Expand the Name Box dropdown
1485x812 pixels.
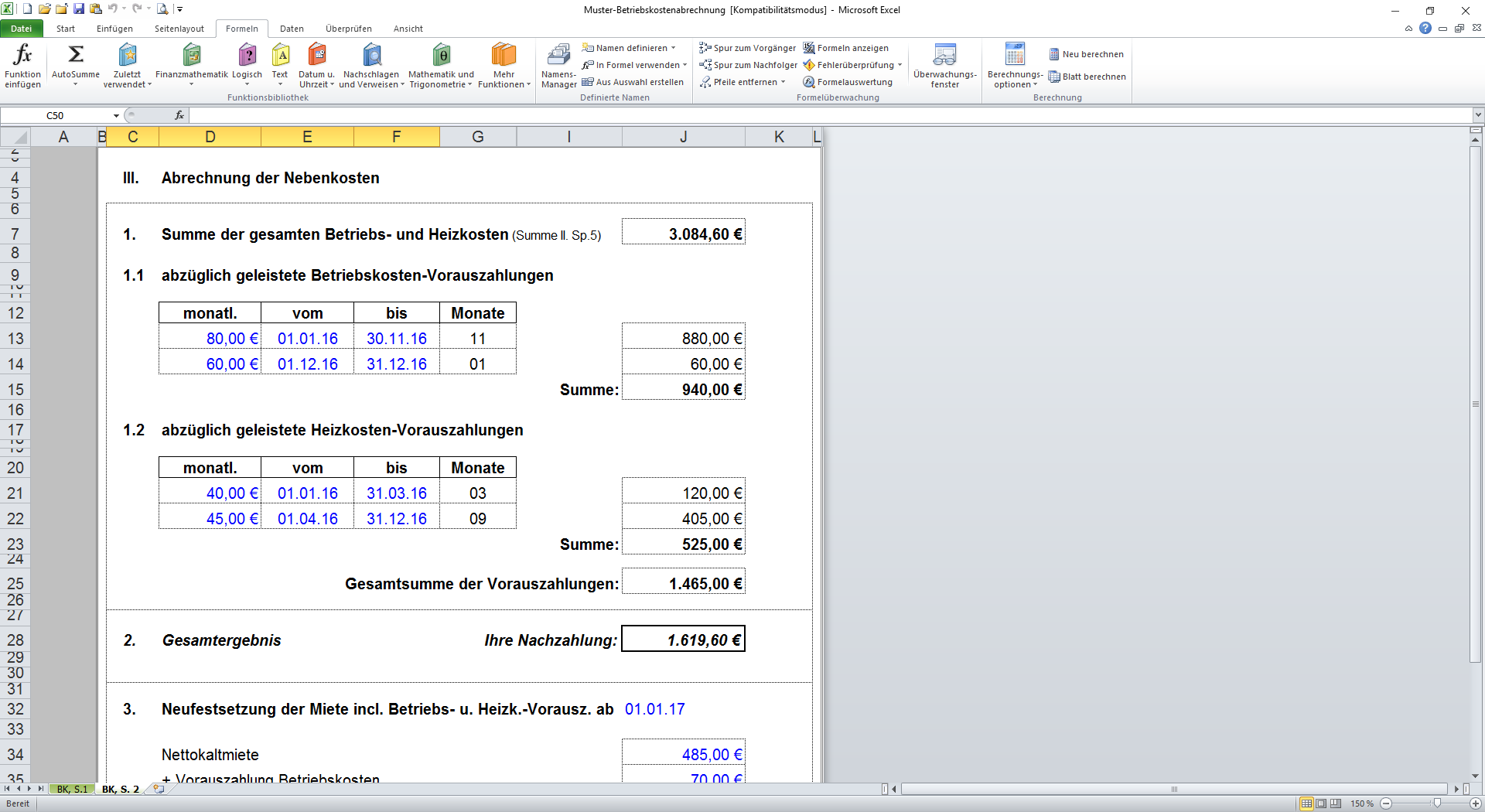point(117,115)
